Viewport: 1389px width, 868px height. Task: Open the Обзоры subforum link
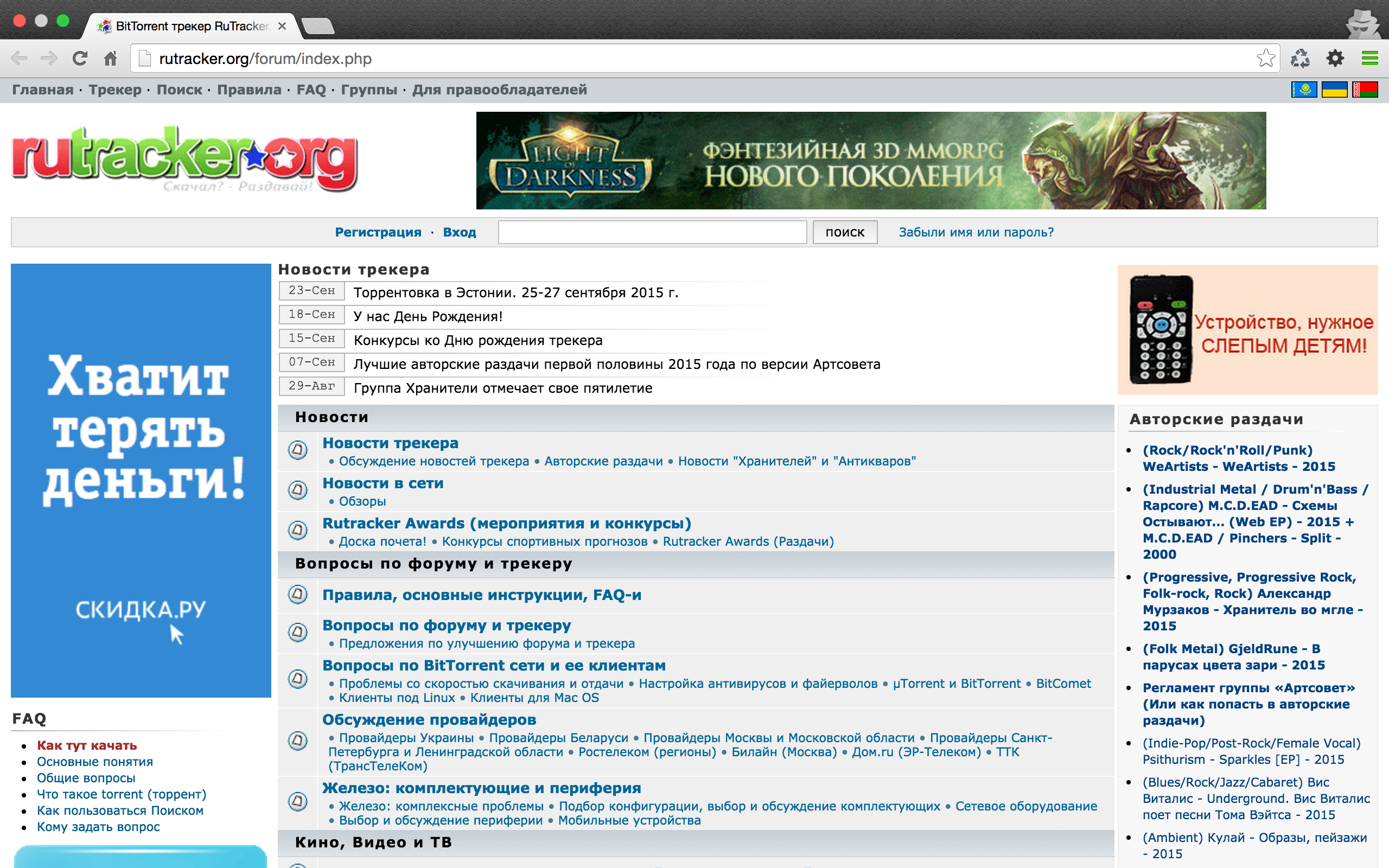(x=362, y=501)
